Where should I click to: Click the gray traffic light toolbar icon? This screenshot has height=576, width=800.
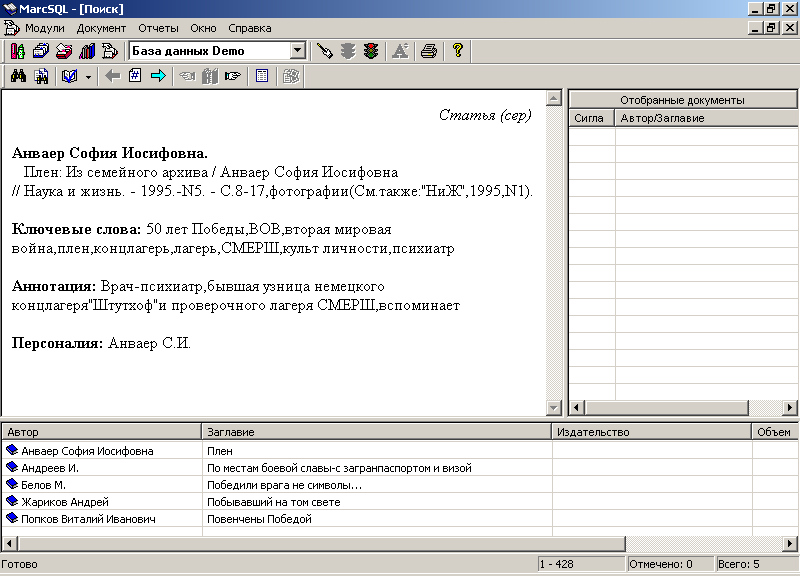pyautogui.click(x=348, y=51)
